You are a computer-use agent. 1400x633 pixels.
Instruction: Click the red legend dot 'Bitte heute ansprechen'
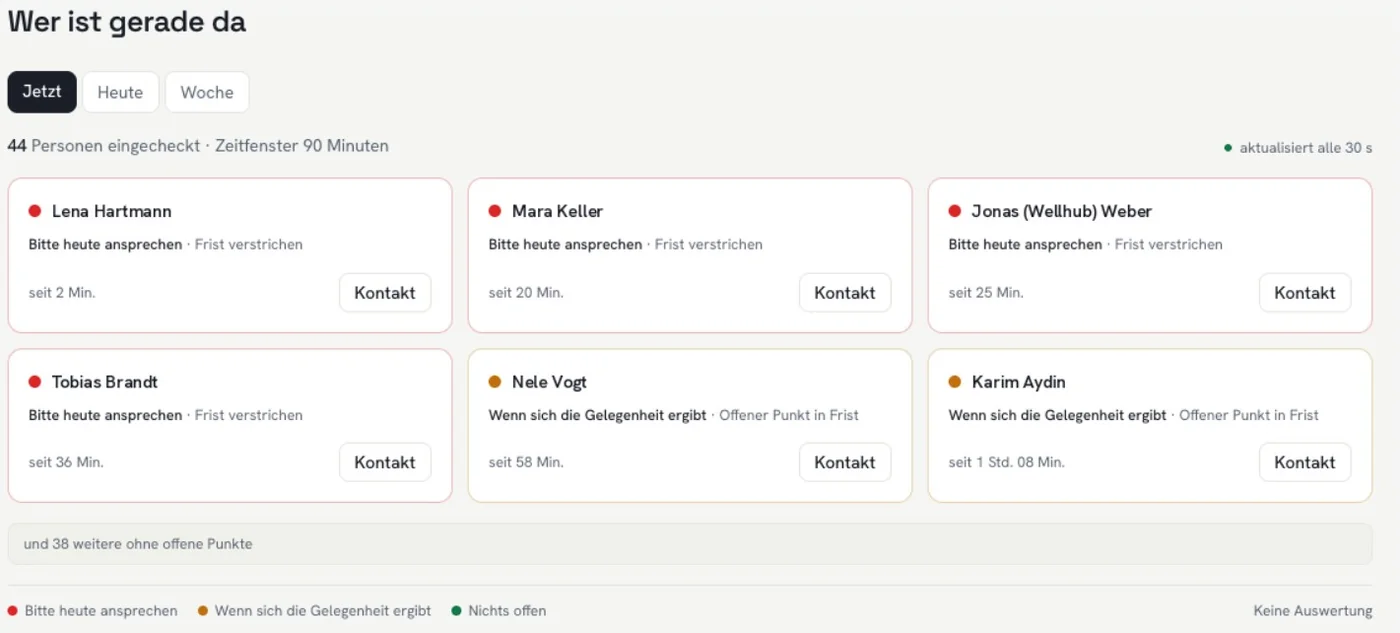[x=13, y=611]
